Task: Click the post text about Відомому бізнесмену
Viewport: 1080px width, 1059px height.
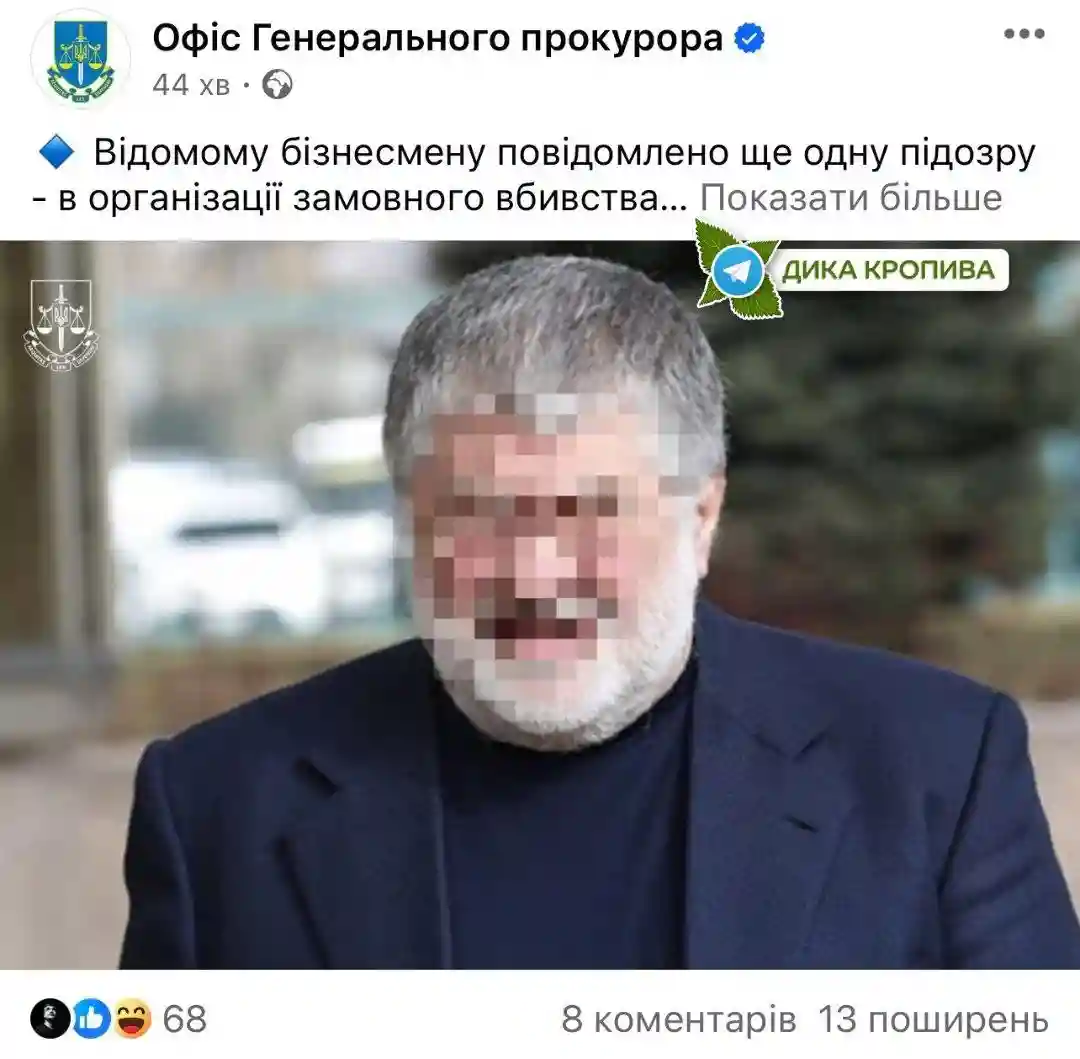Action: click(x=534, y=175)
